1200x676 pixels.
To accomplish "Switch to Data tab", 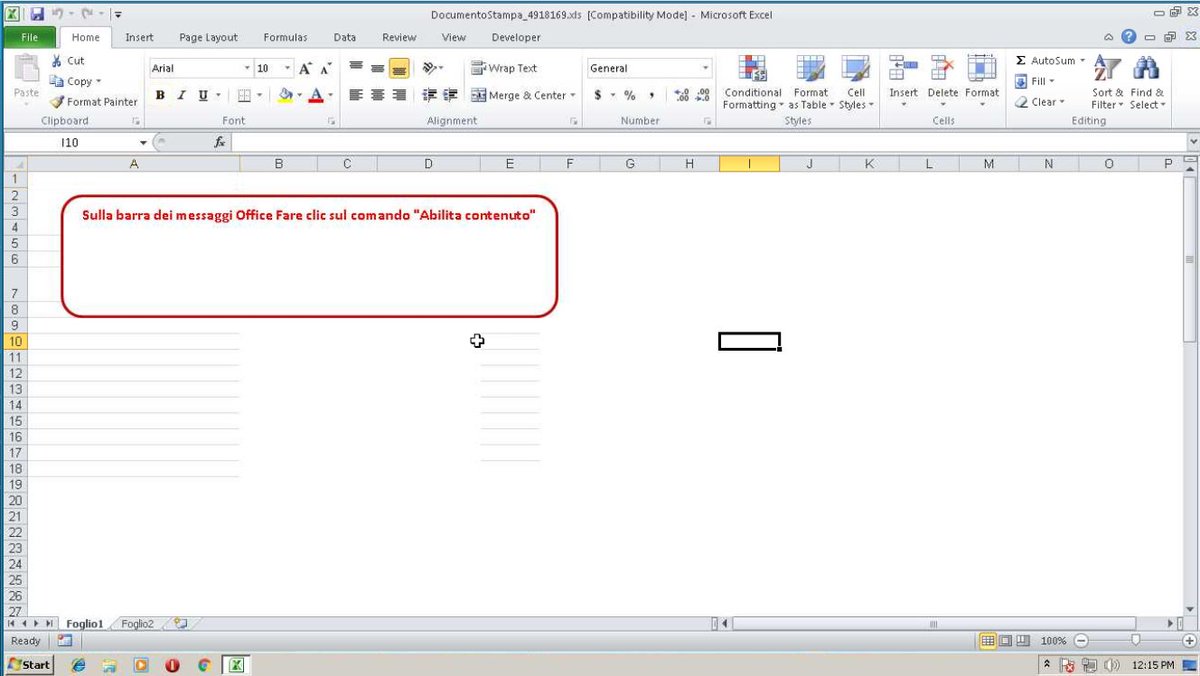I will point(345,37).
